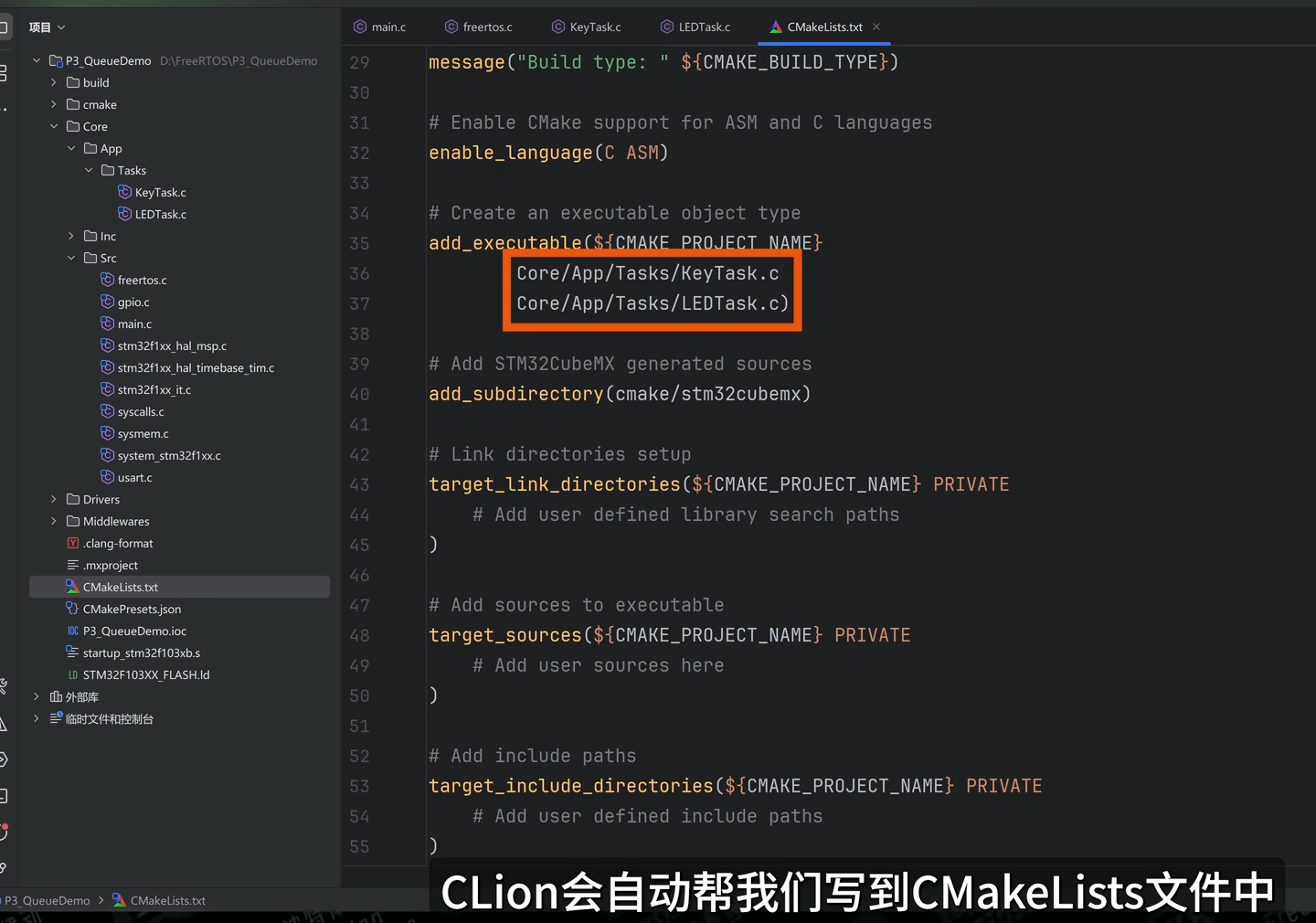
Task: Switch to the LEDTask.c tab
Action: click(x=695, y=27)
